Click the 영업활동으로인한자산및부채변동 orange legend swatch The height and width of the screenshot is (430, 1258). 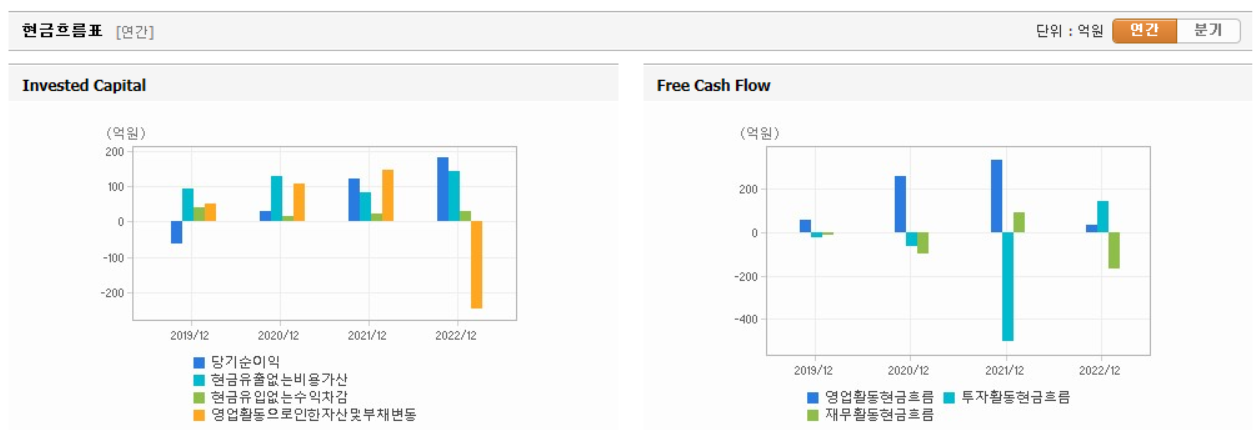199,413
